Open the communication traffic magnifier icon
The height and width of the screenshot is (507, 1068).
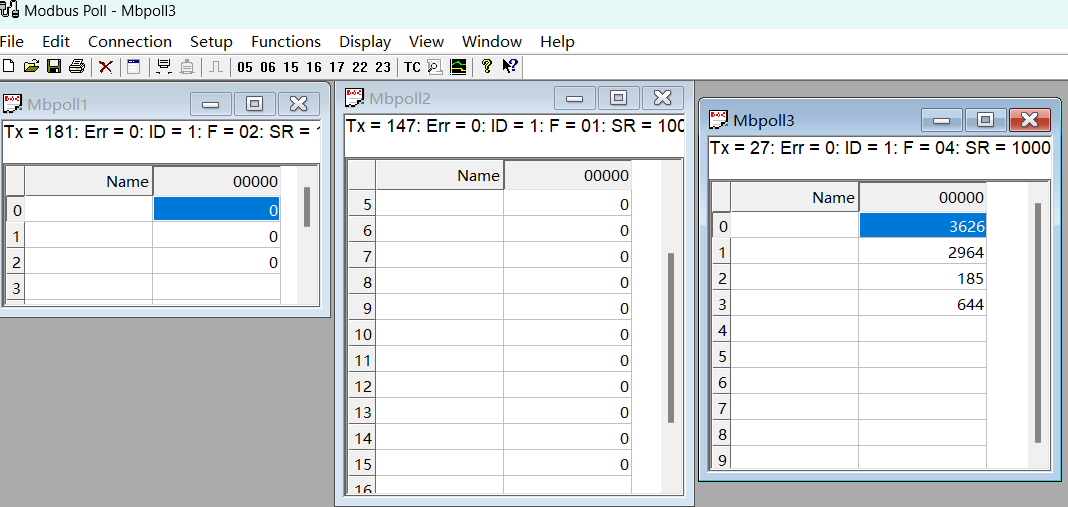click(x=435, y=67)
